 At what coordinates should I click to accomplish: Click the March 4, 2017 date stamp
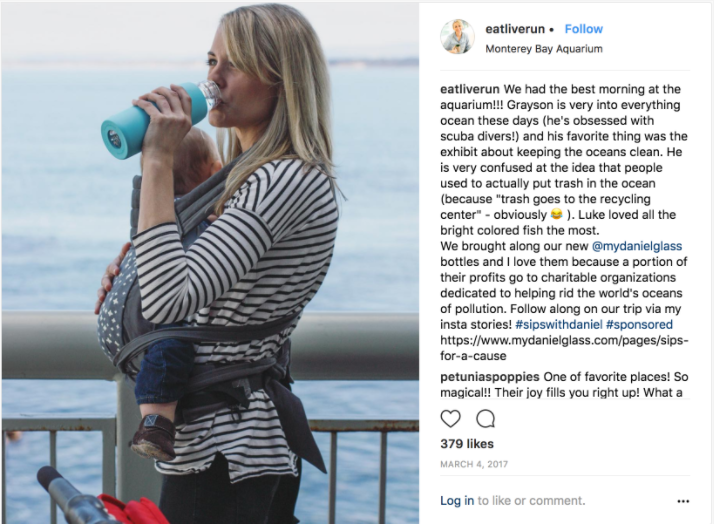tap(474, 464)
